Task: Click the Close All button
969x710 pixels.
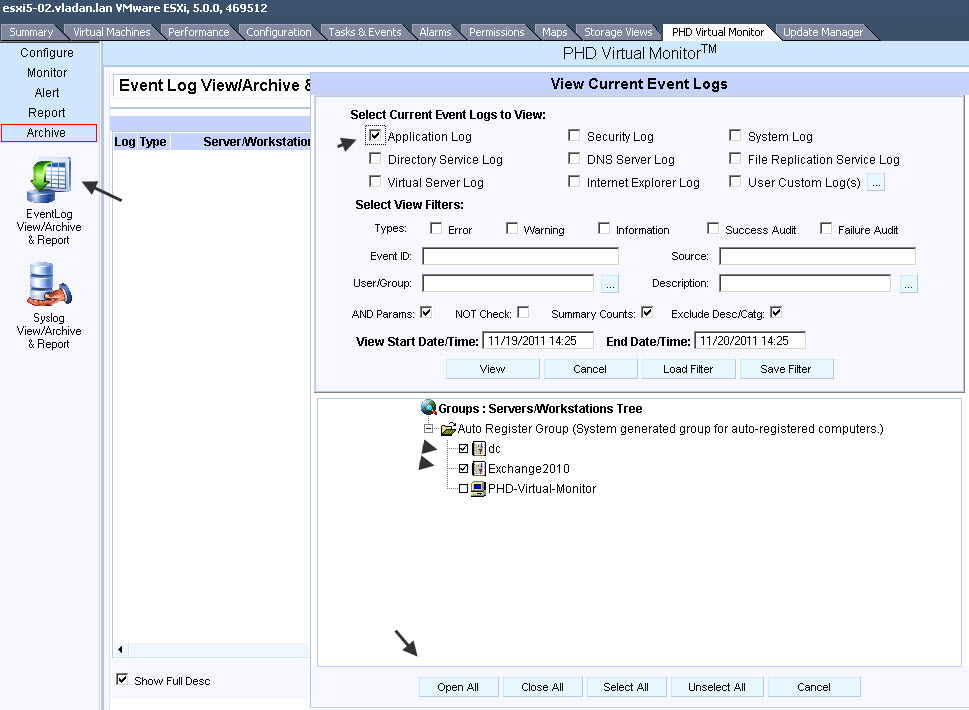Action: (543, 687)
